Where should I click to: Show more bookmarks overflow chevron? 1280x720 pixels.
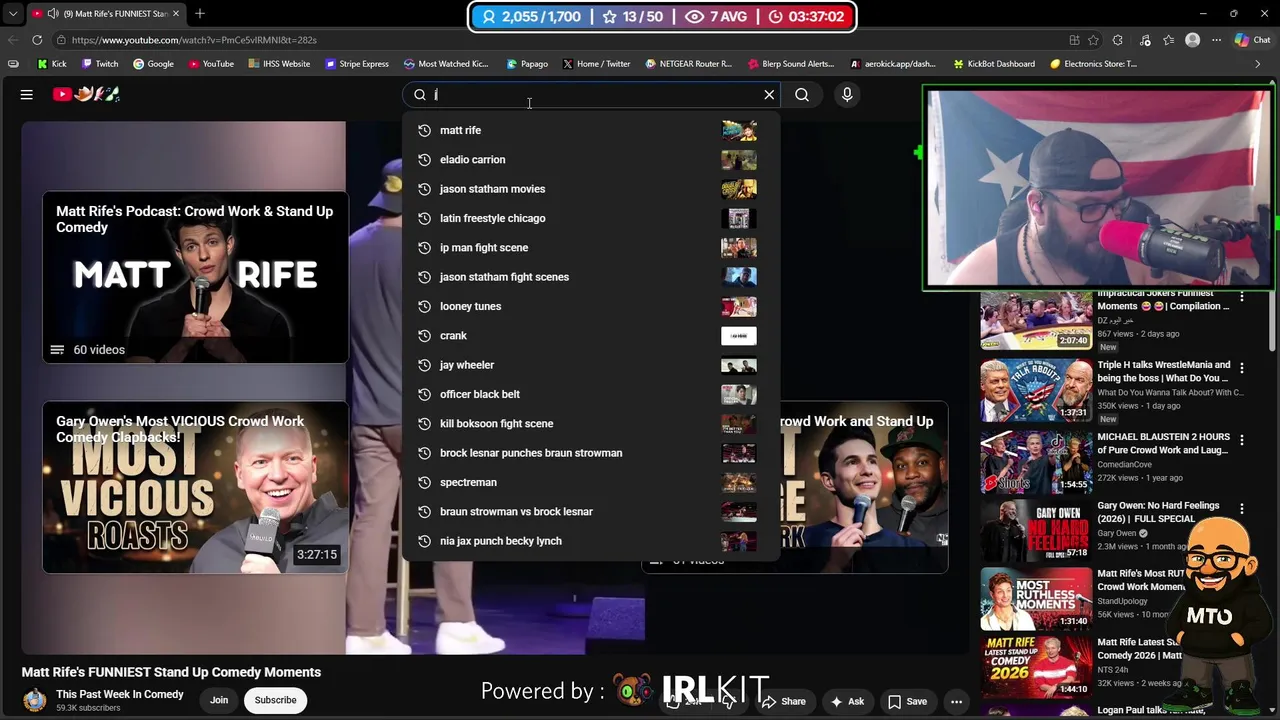[1257, 64]
